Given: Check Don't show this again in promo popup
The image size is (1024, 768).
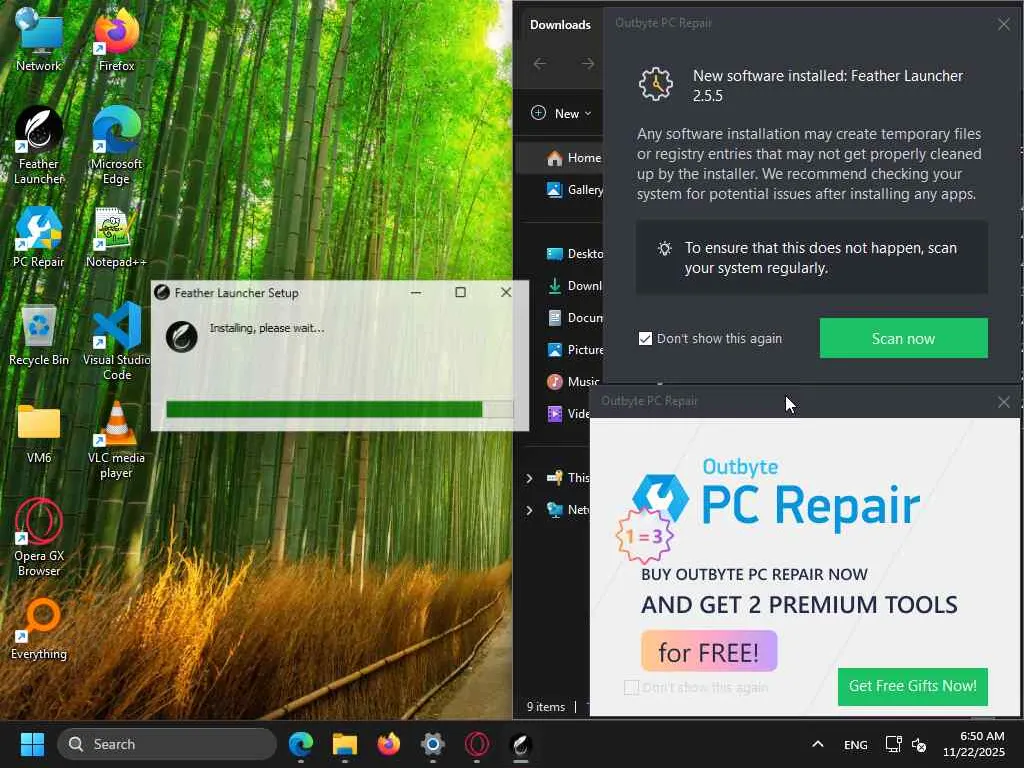Looking at the screenshot, I should 631,687.
